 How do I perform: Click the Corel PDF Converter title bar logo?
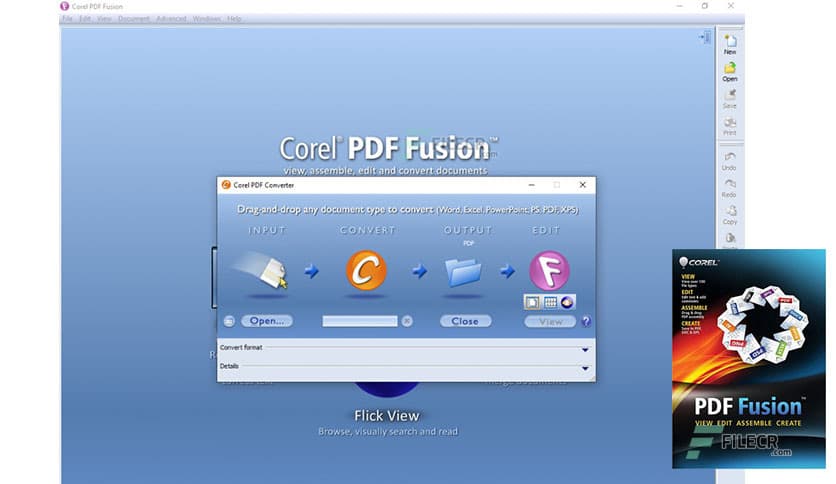tap(226, 185)
